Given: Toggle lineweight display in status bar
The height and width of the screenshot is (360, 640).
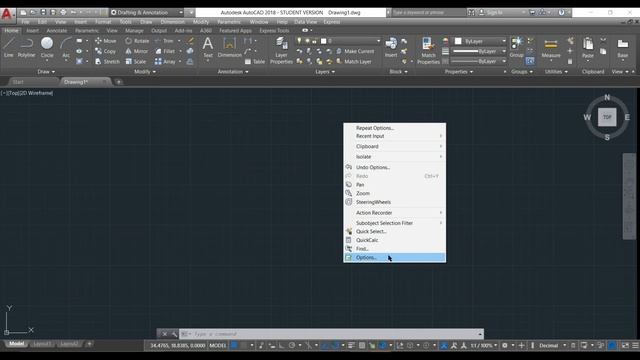Looking at the screenshot, I should coord(351,345).
